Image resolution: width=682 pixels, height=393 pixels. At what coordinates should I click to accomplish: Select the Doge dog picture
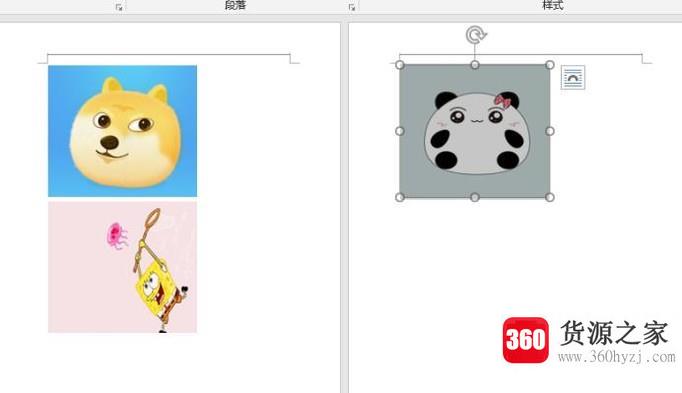point(122,131)
